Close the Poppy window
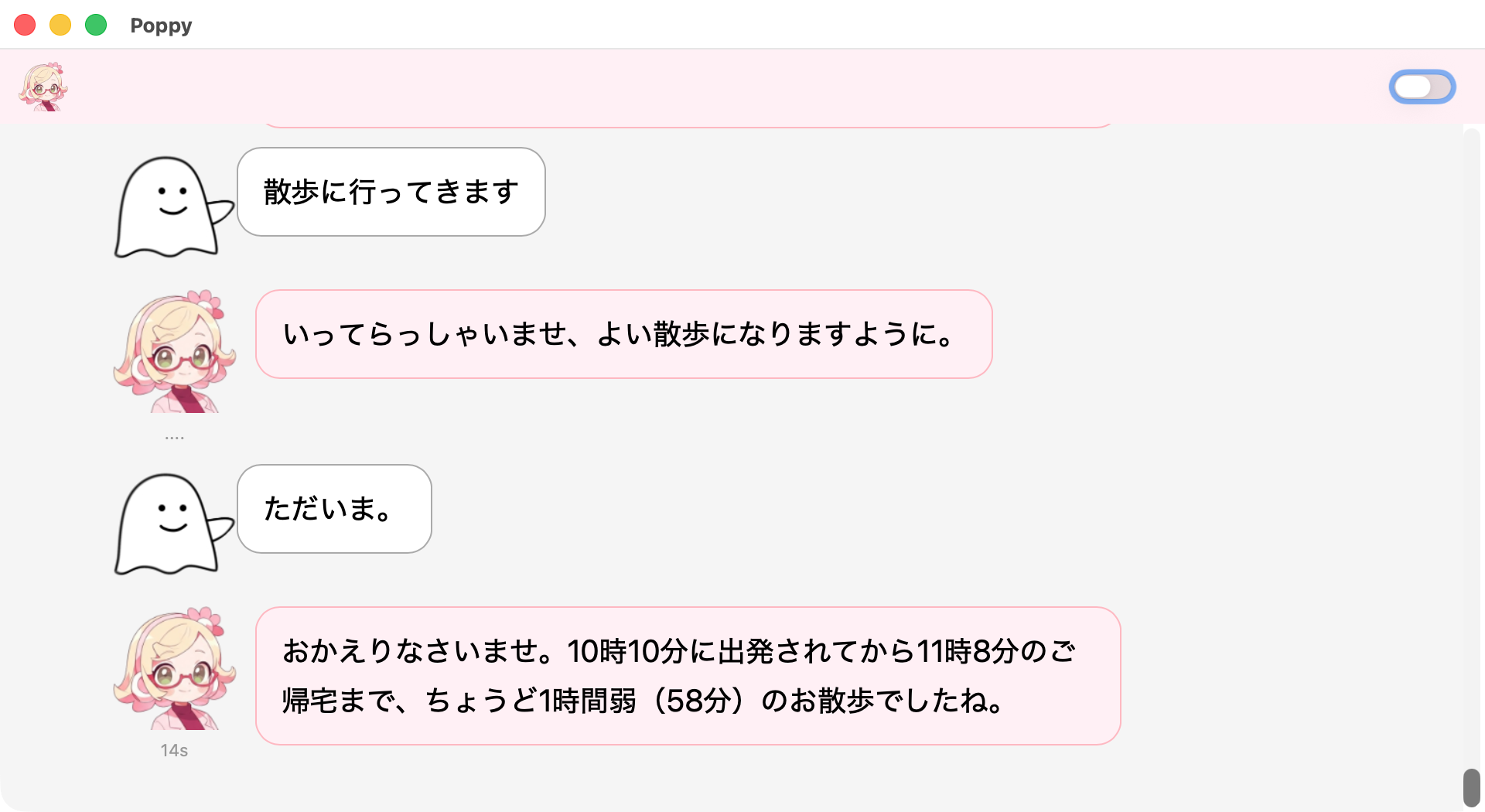The image size is (1485, 812). tap(25, 26)
